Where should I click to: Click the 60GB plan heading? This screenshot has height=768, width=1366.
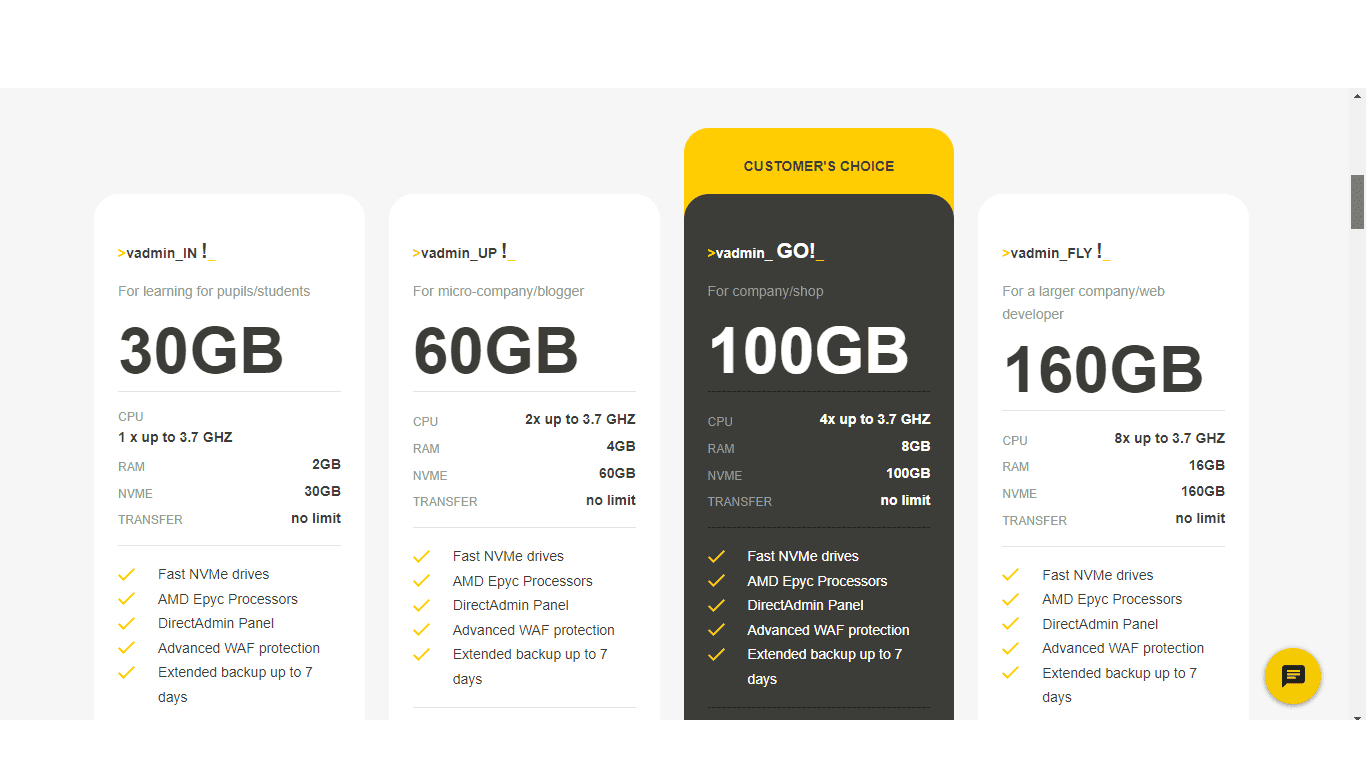click(496, 351)
